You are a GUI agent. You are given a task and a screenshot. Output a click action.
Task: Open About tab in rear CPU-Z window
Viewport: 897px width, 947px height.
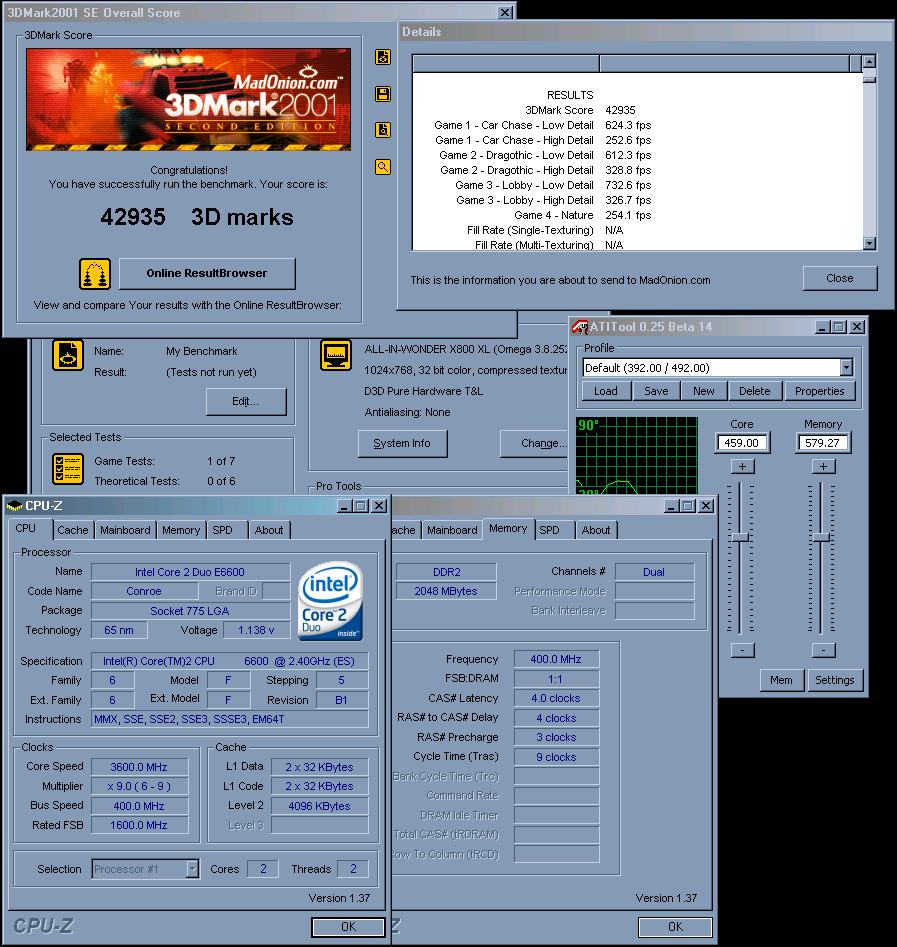(596, 530)
